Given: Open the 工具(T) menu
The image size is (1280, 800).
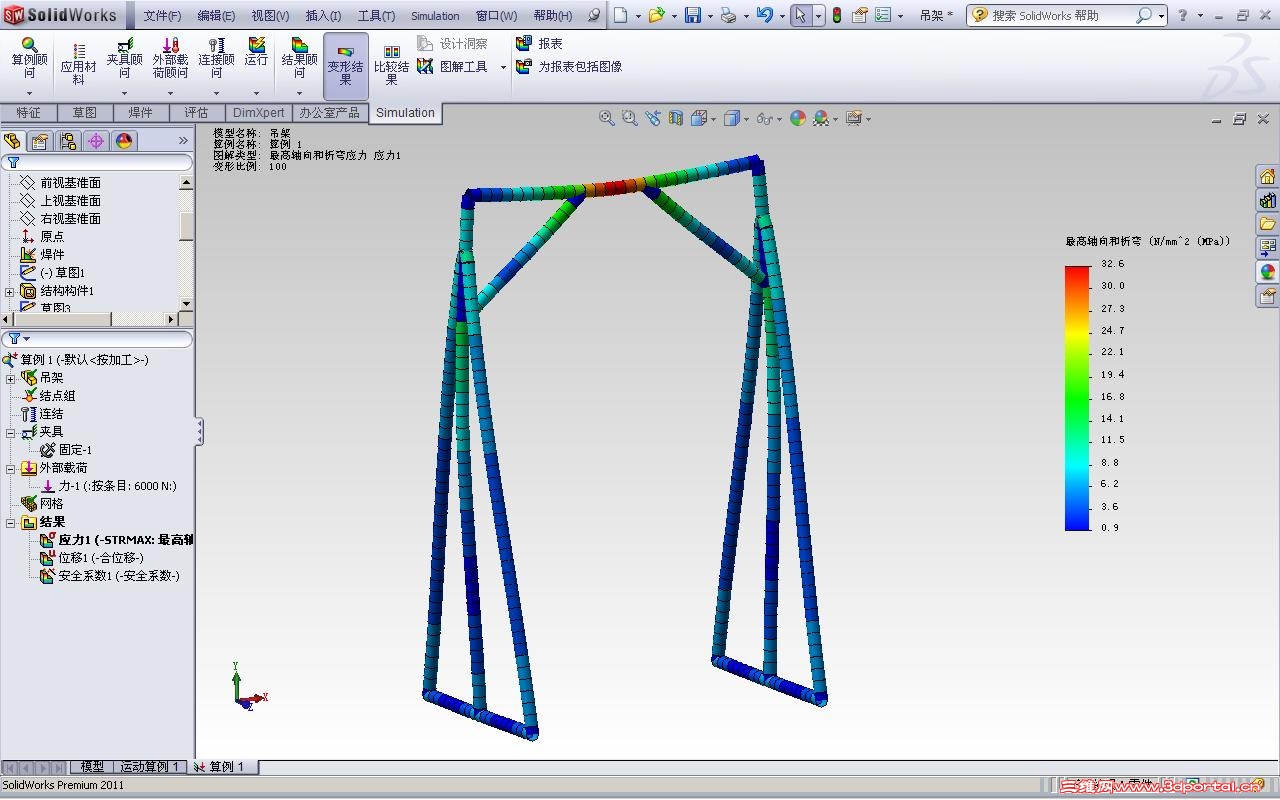Looking at the screenshot, I should [376, 16].
